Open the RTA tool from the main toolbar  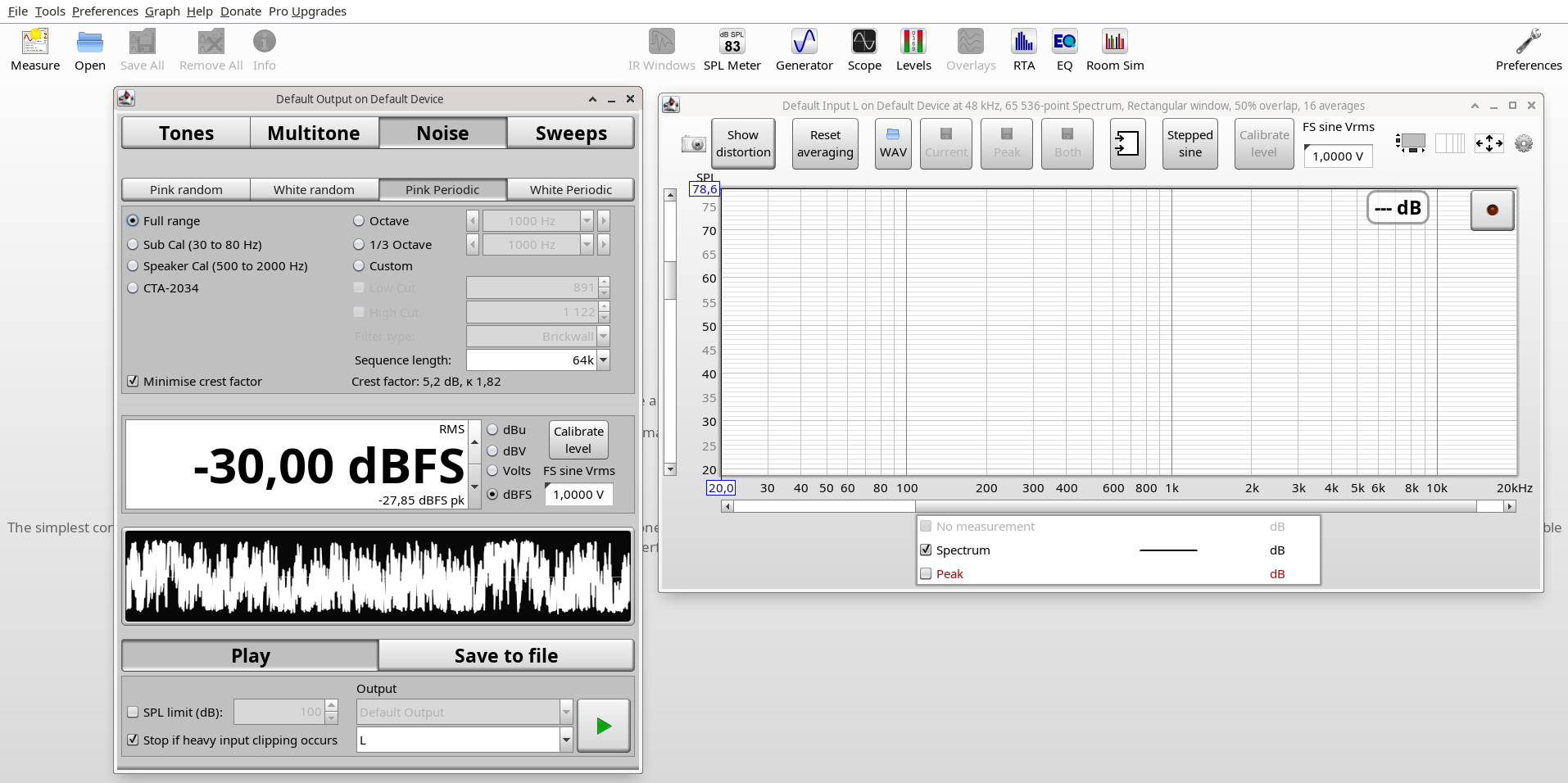pos(1024,50)
